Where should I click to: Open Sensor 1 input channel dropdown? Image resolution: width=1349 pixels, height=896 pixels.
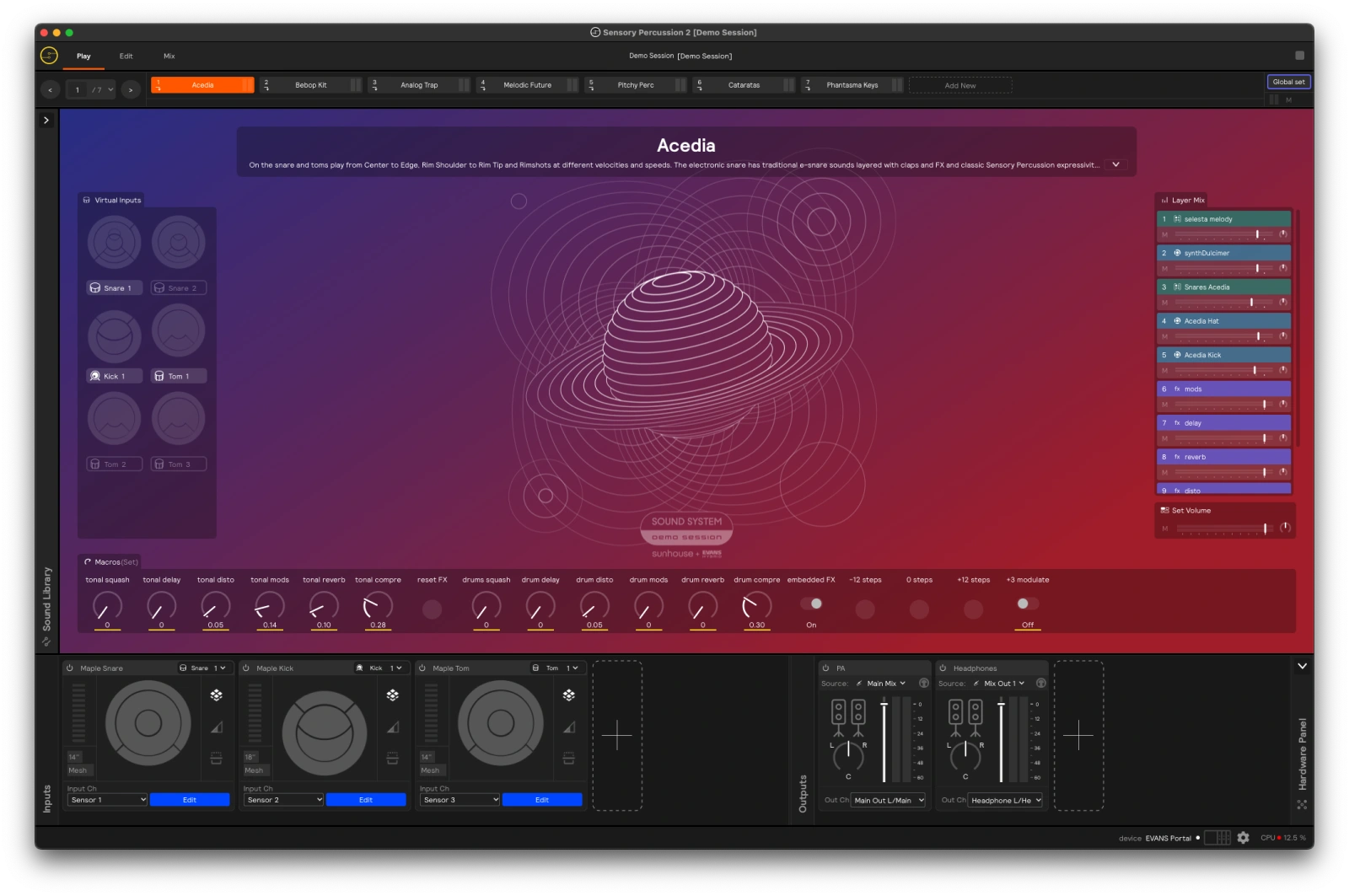pyautogui.click(x=108, y=800)
